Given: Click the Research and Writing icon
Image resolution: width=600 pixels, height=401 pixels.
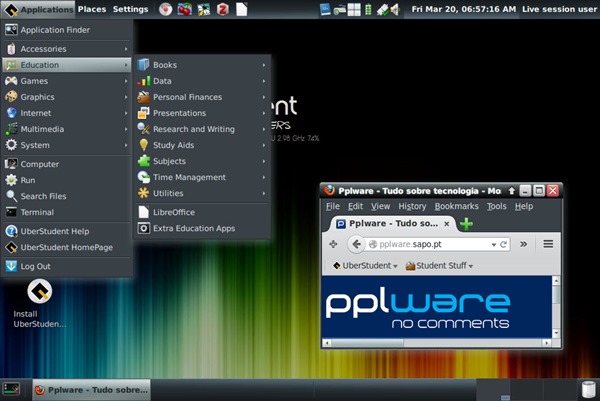Looking at the screenshot, I should (x=143, y=129).
